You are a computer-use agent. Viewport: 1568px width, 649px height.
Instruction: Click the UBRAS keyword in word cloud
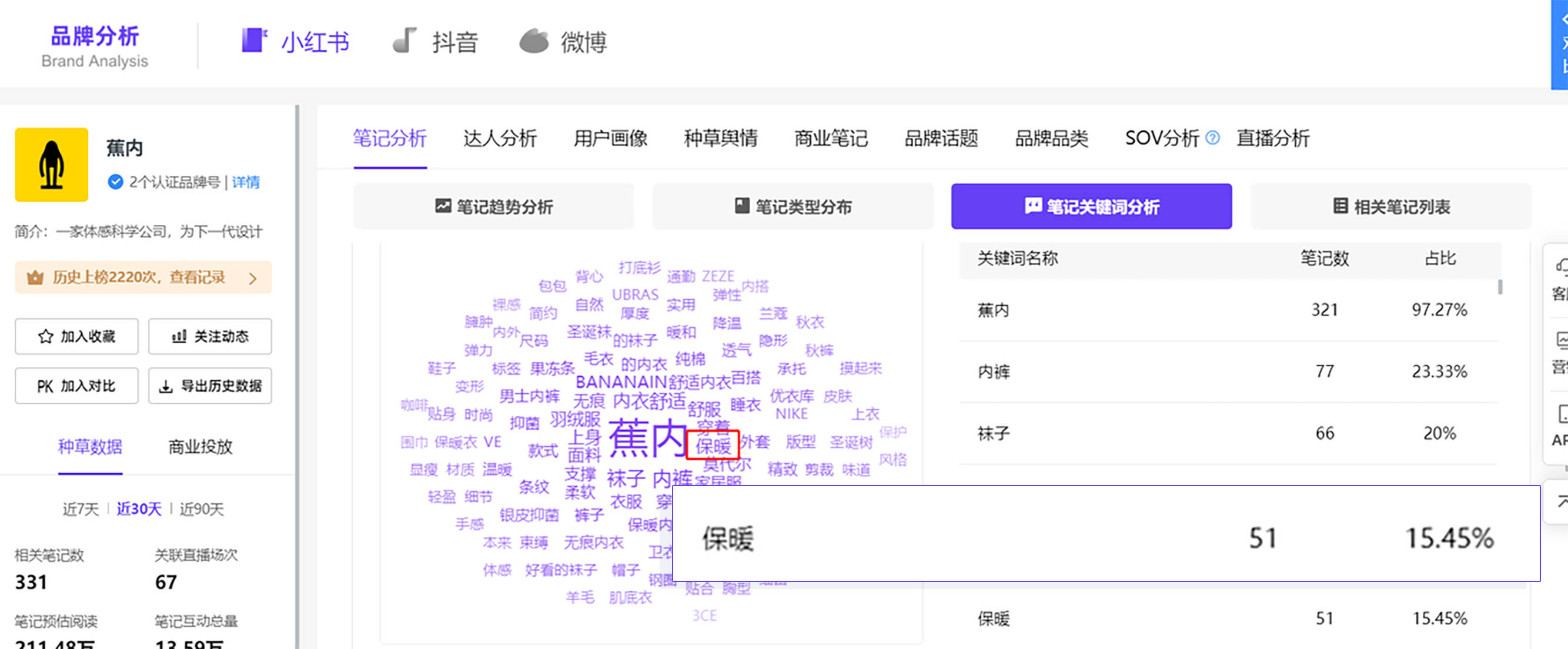[636, 295]
